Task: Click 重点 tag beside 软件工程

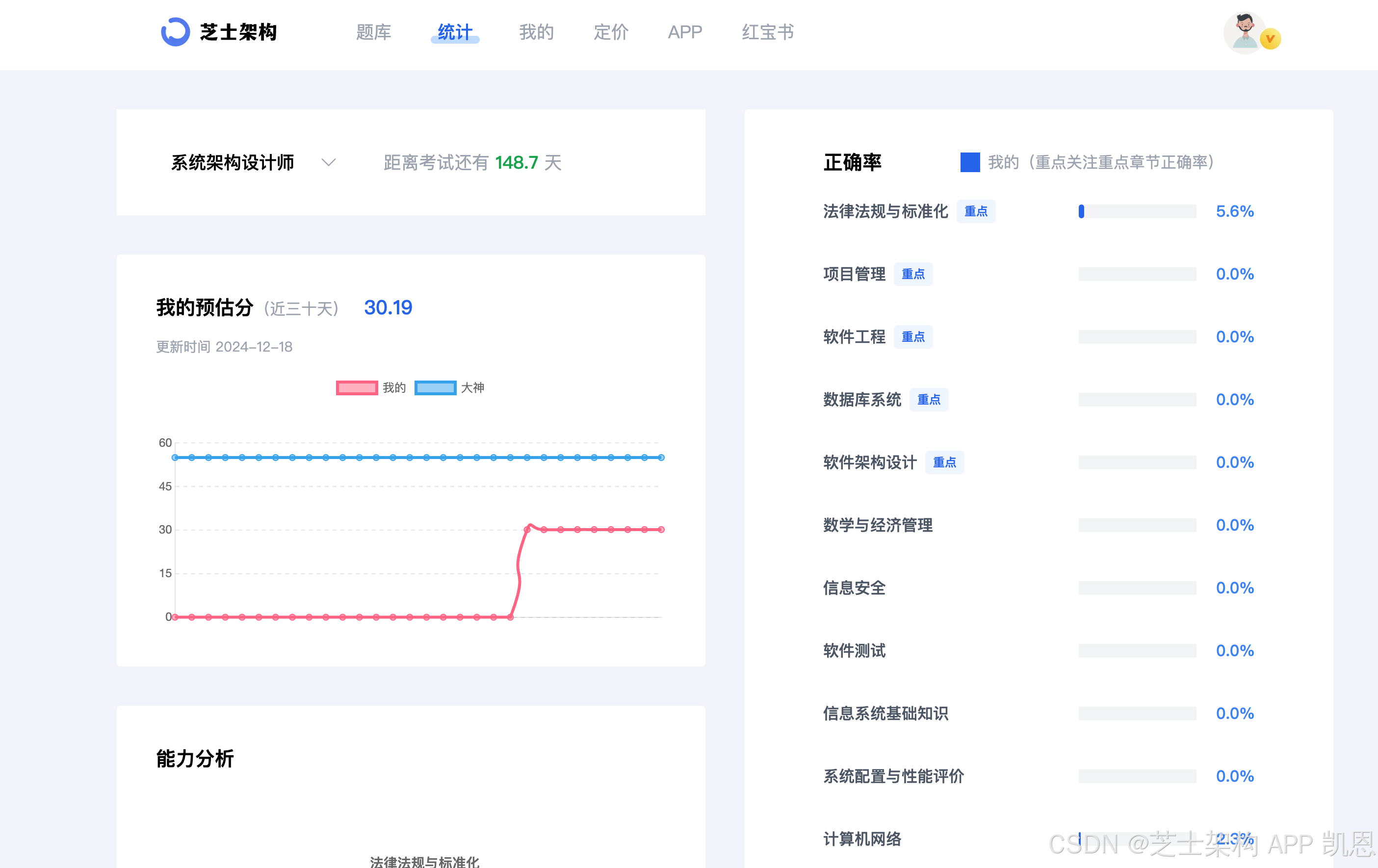Action: point(913,337)
